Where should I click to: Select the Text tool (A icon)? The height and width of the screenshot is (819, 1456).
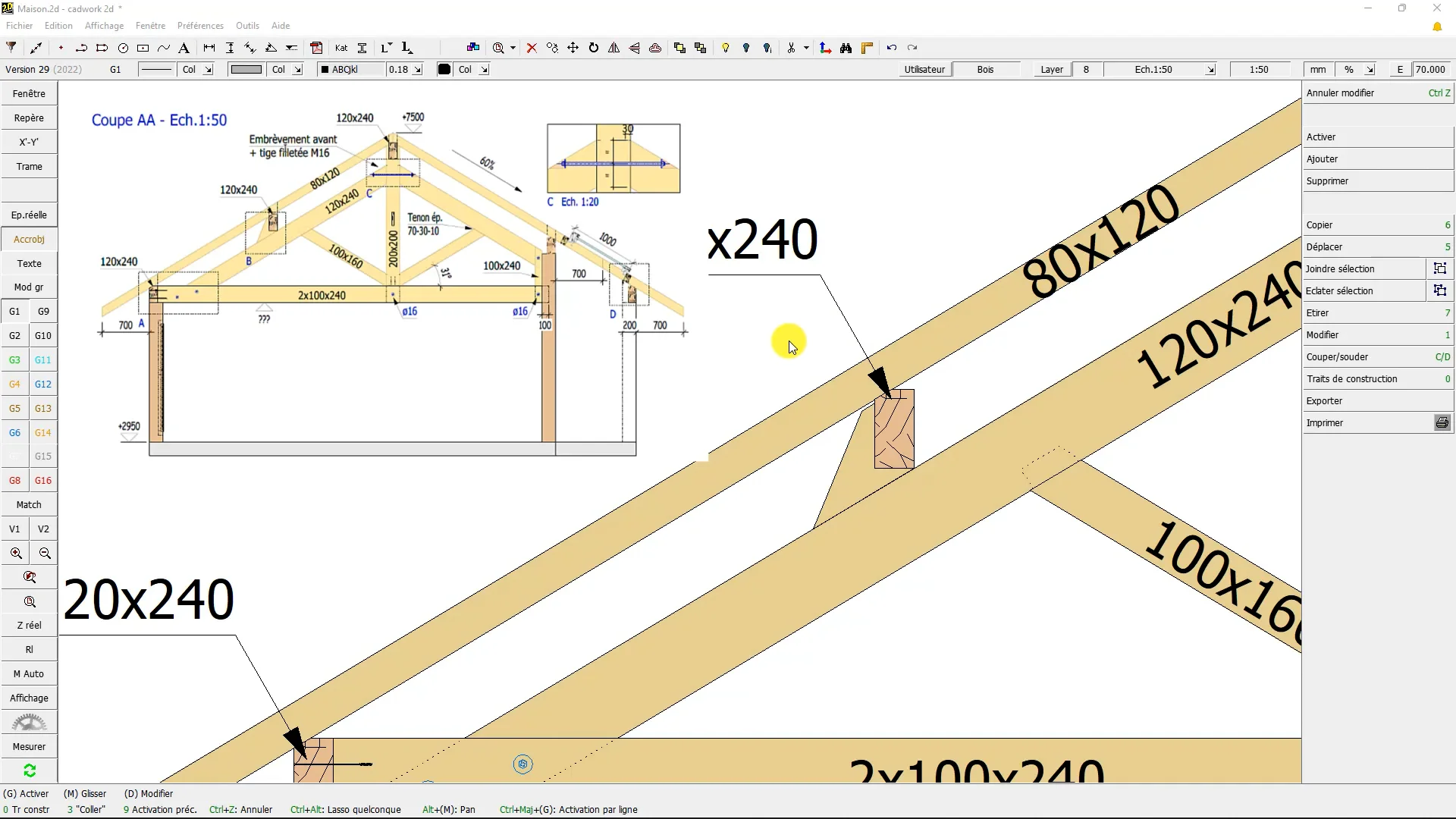click(184, 48)
